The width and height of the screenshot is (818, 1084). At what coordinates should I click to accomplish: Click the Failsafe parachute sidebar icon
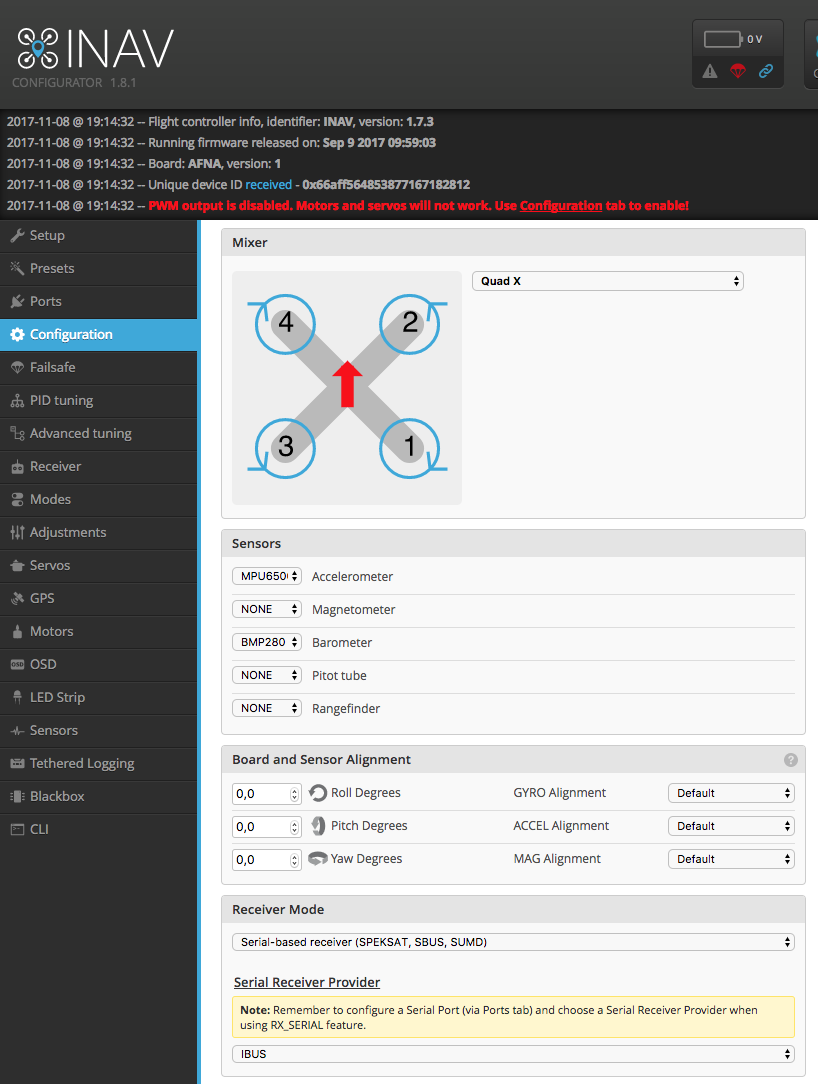tap(17, 368)
